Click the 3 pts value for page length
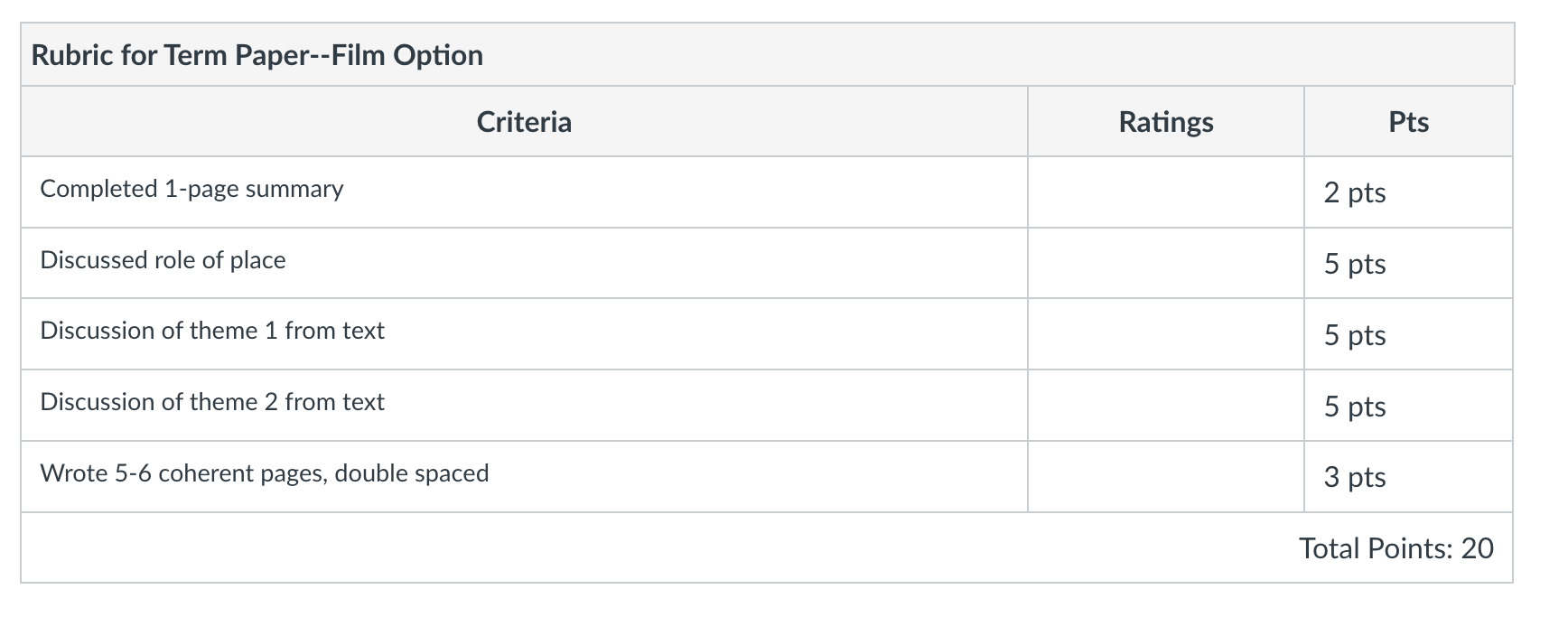Viewport: 1568px width, 636px height. pyautogui.click(x=1355, y=477)
